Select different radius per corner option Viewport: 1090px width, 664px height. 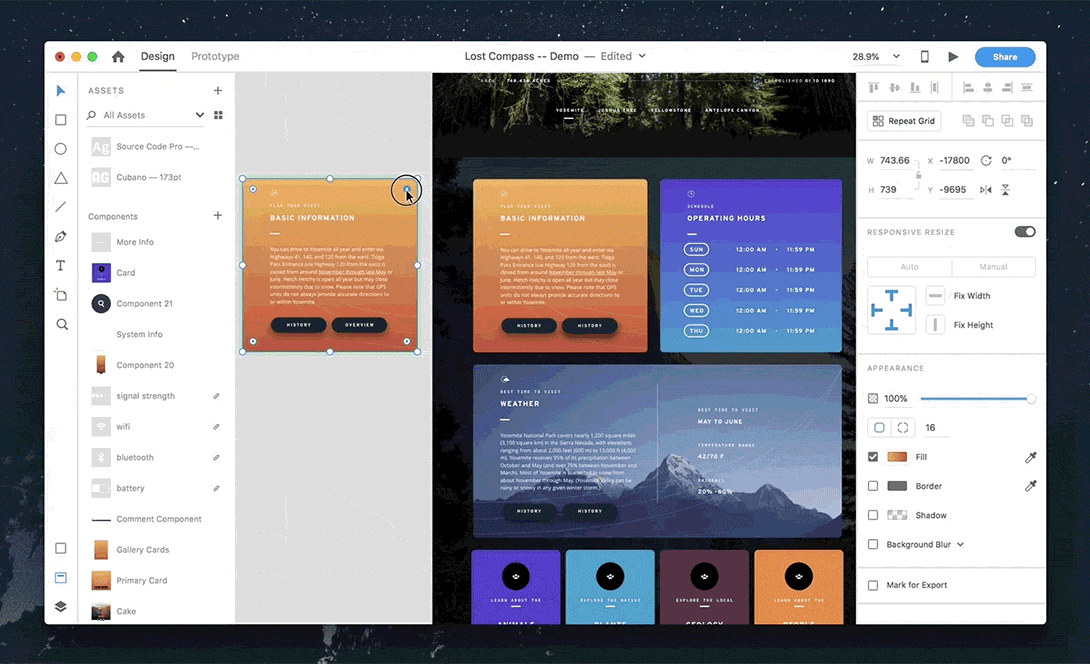903,428
